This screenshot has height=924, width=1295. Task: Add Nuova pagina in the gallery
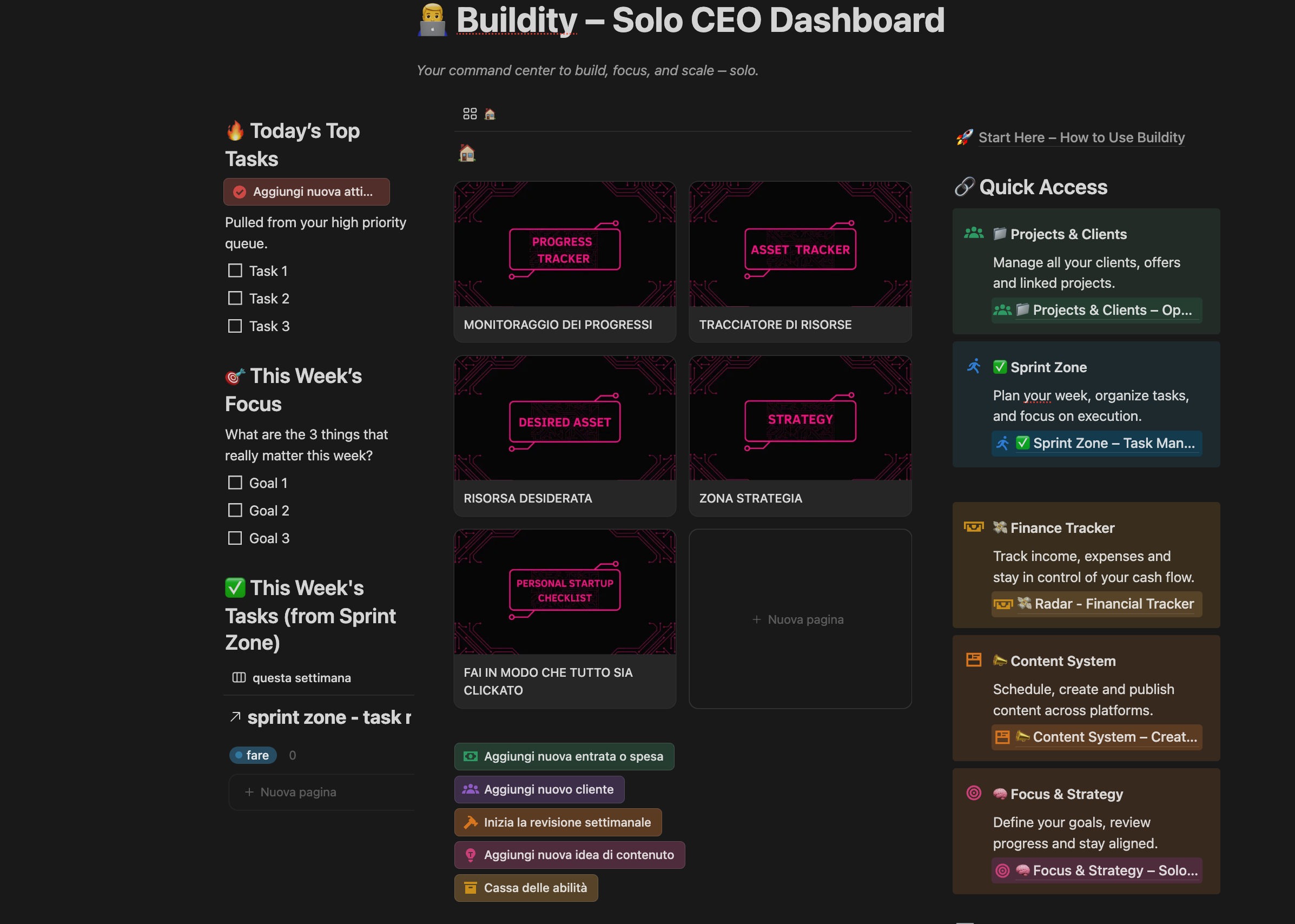point(800,619)
